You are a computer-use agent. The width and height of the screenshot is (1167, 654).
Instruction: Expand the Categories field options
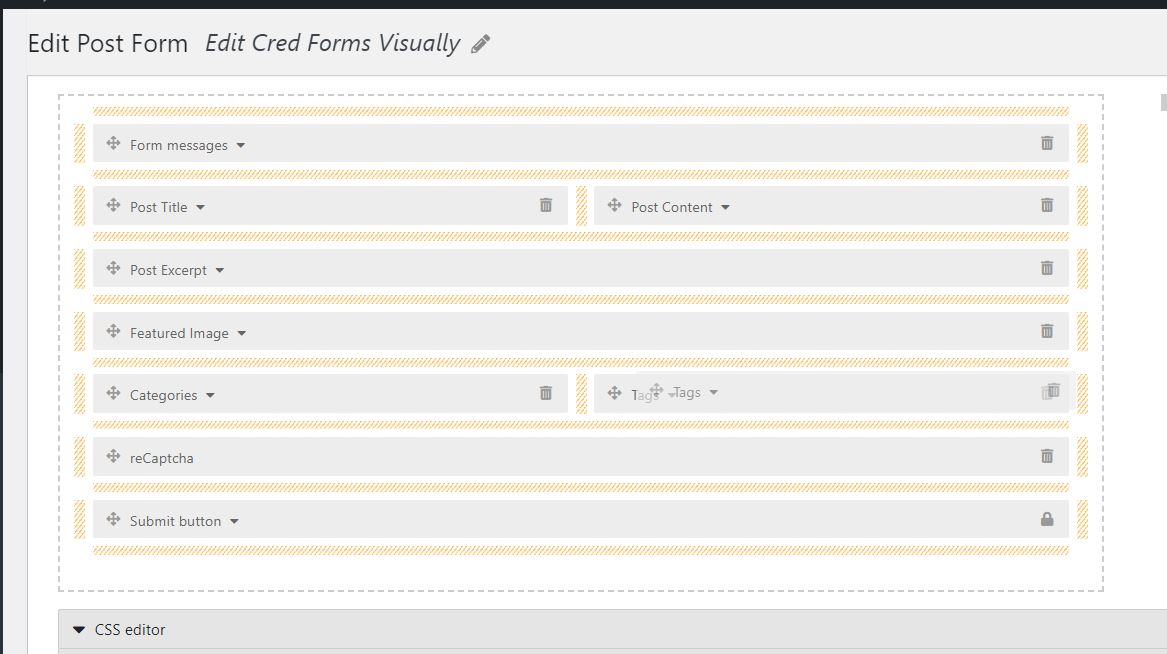[x=210, y=396]
